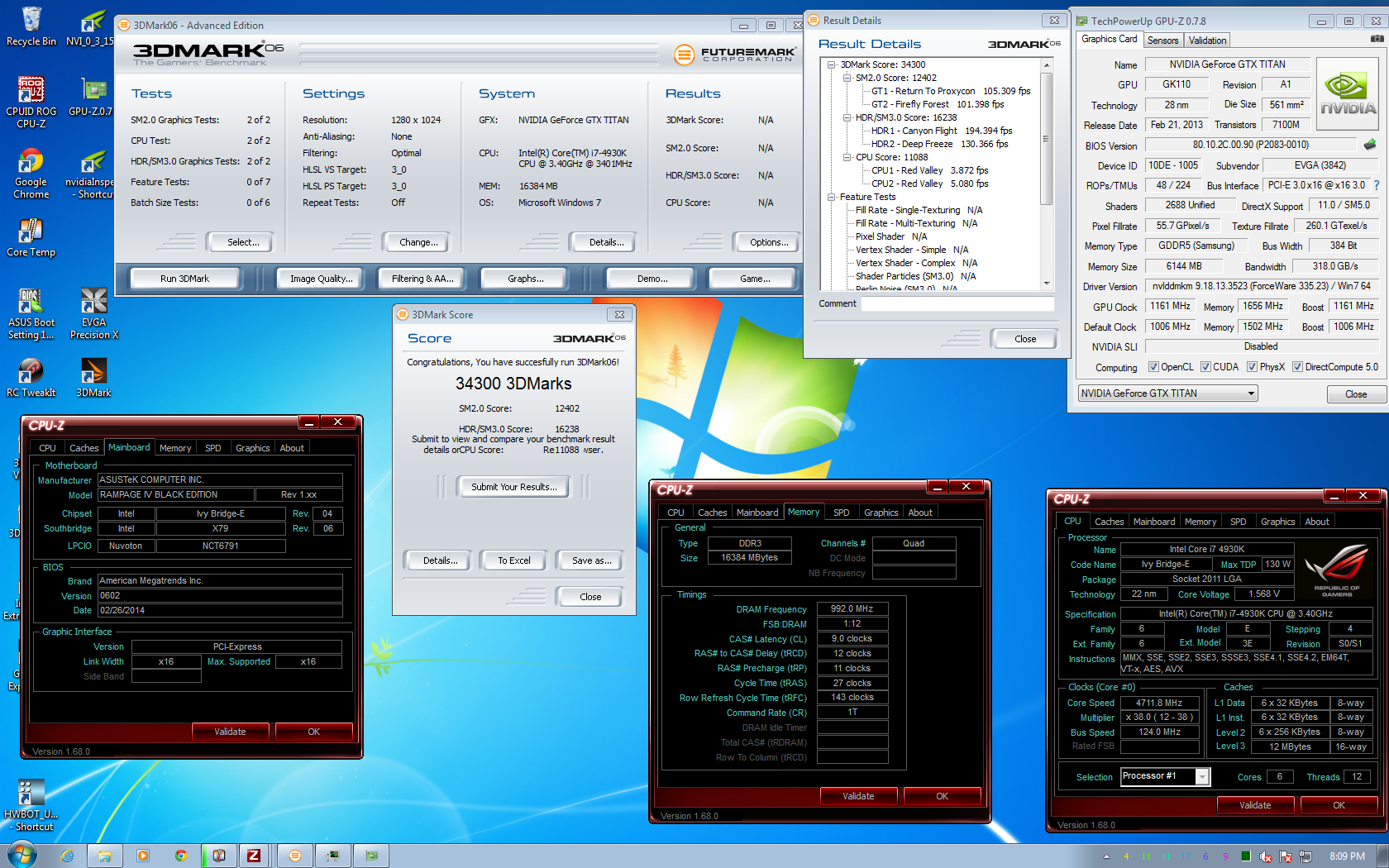Click the red Z CPU-Z taskbar button
Viewport: 1389px width, 868px height.
[x=254, y=856]
